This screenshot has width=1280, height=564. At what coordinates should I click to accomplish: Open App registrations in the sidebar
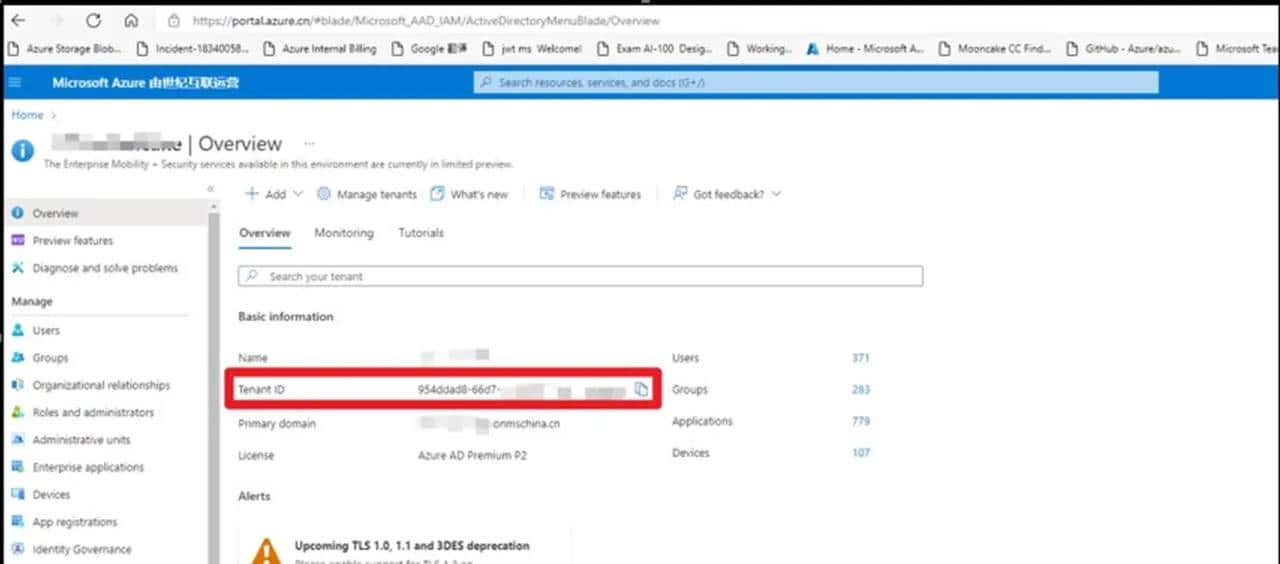click(x=75, y=522)
